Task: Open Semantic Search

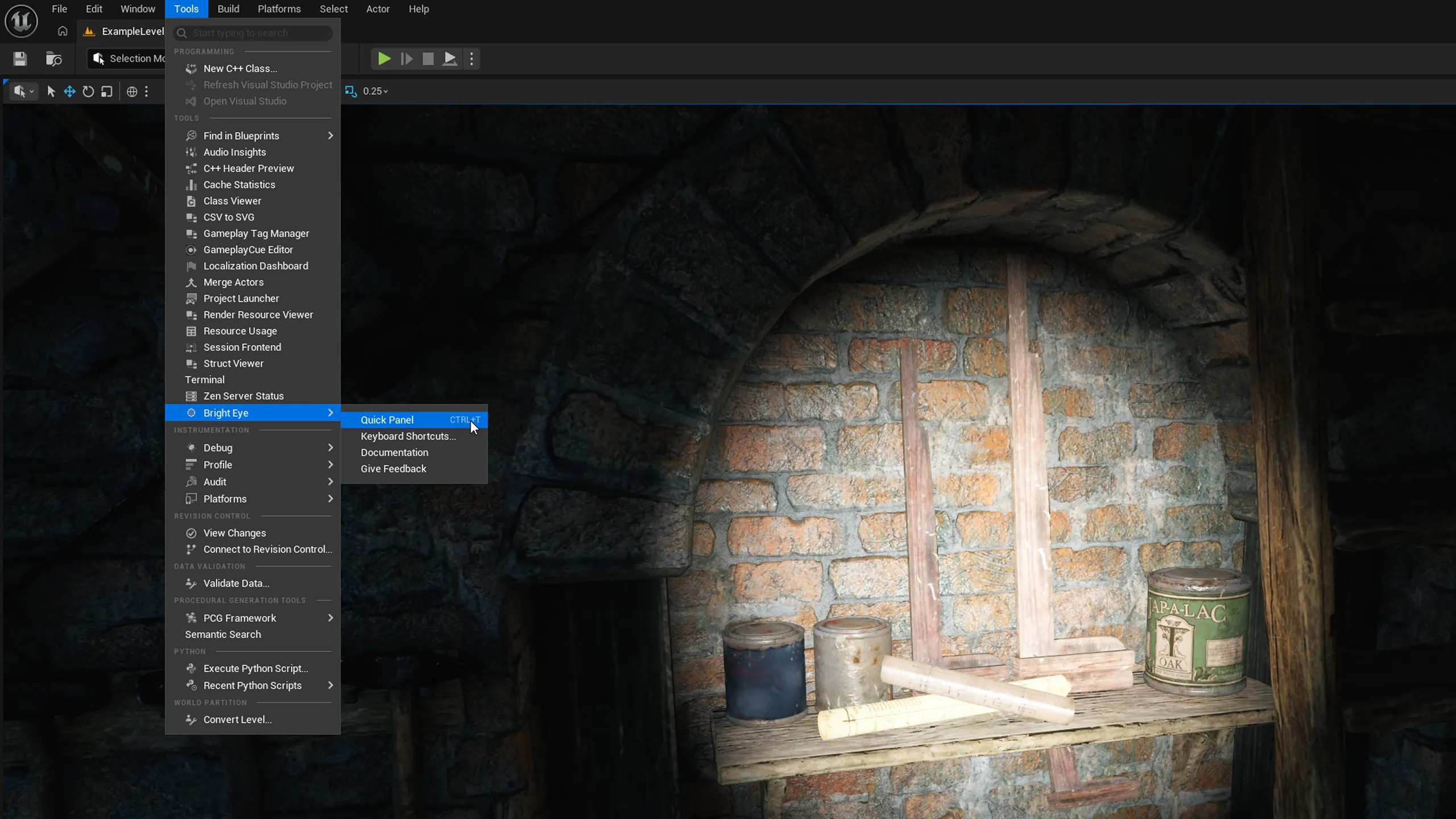Action: click(x=253, y=635)
